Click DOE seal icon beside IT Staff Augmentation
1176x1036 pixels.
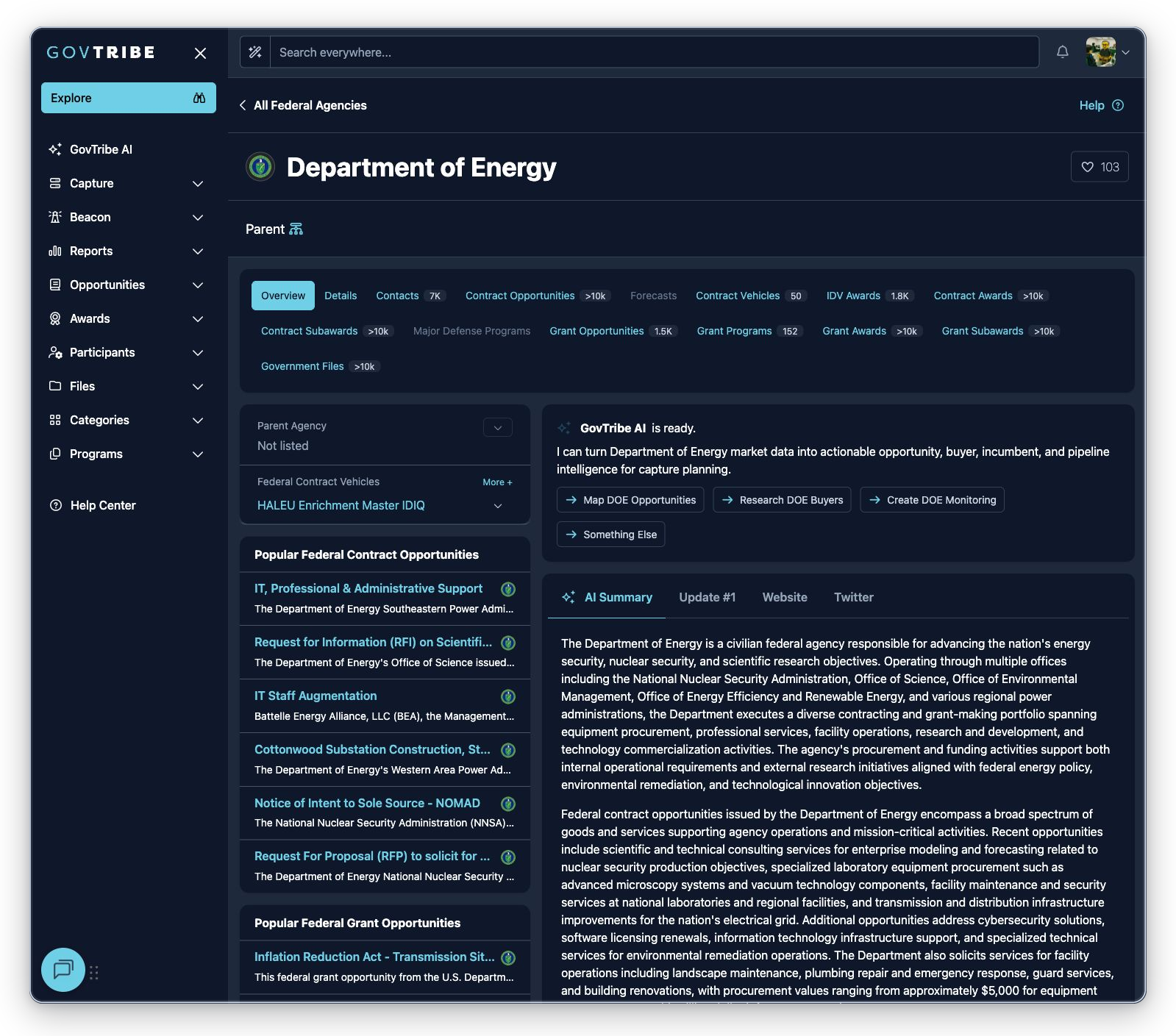coord(508,696)
